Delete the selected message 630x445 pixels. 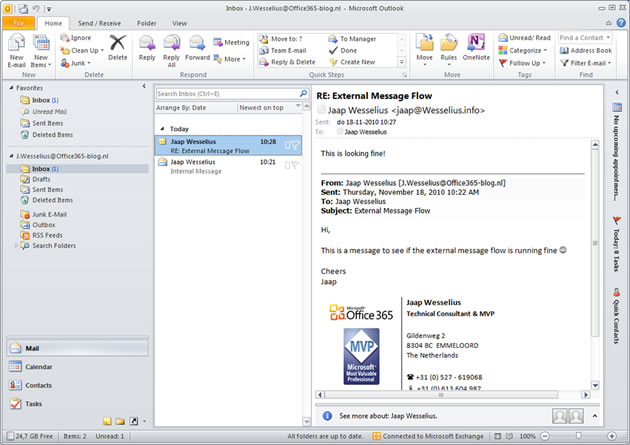[x=117, y=47]
